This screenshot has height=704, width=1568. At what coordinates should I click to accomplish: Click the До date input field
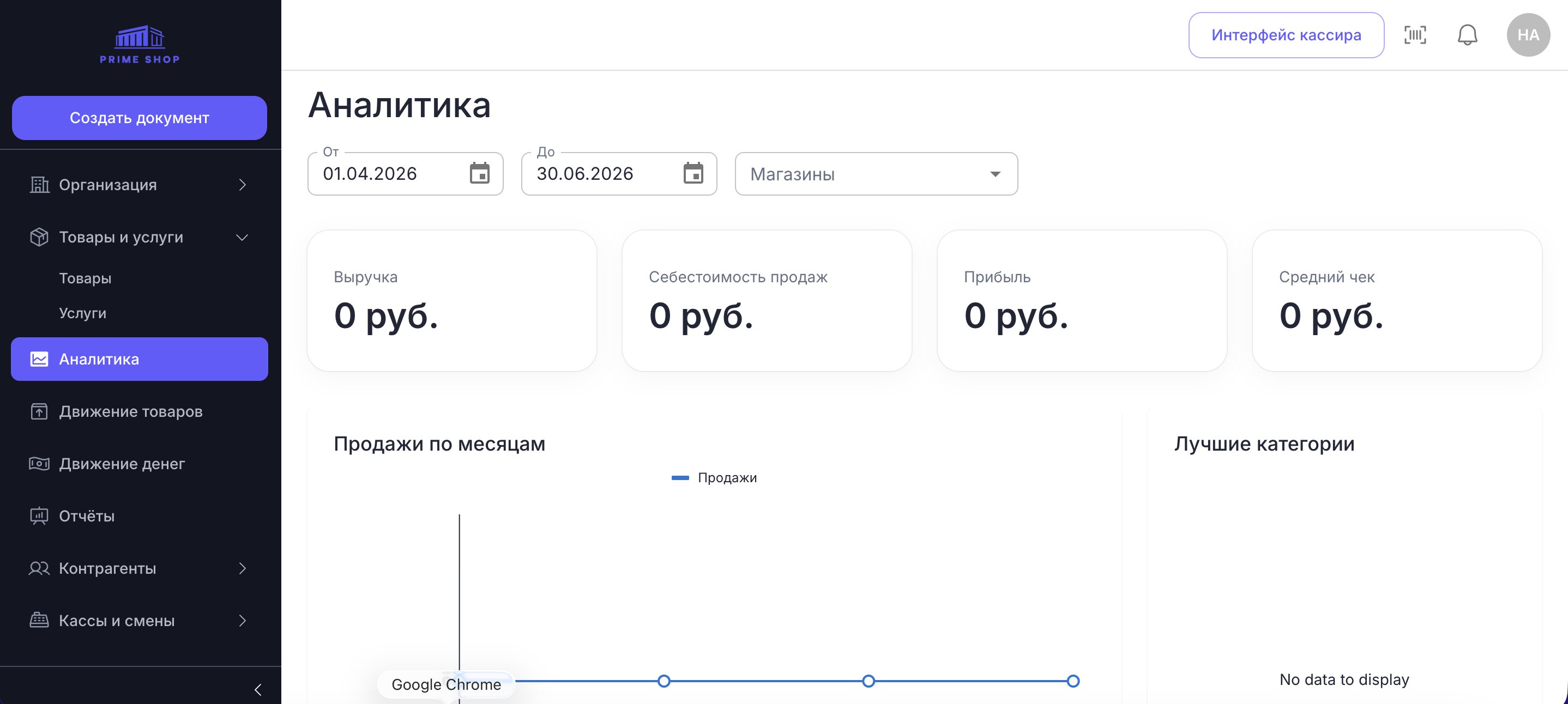[x=619, y=174]
